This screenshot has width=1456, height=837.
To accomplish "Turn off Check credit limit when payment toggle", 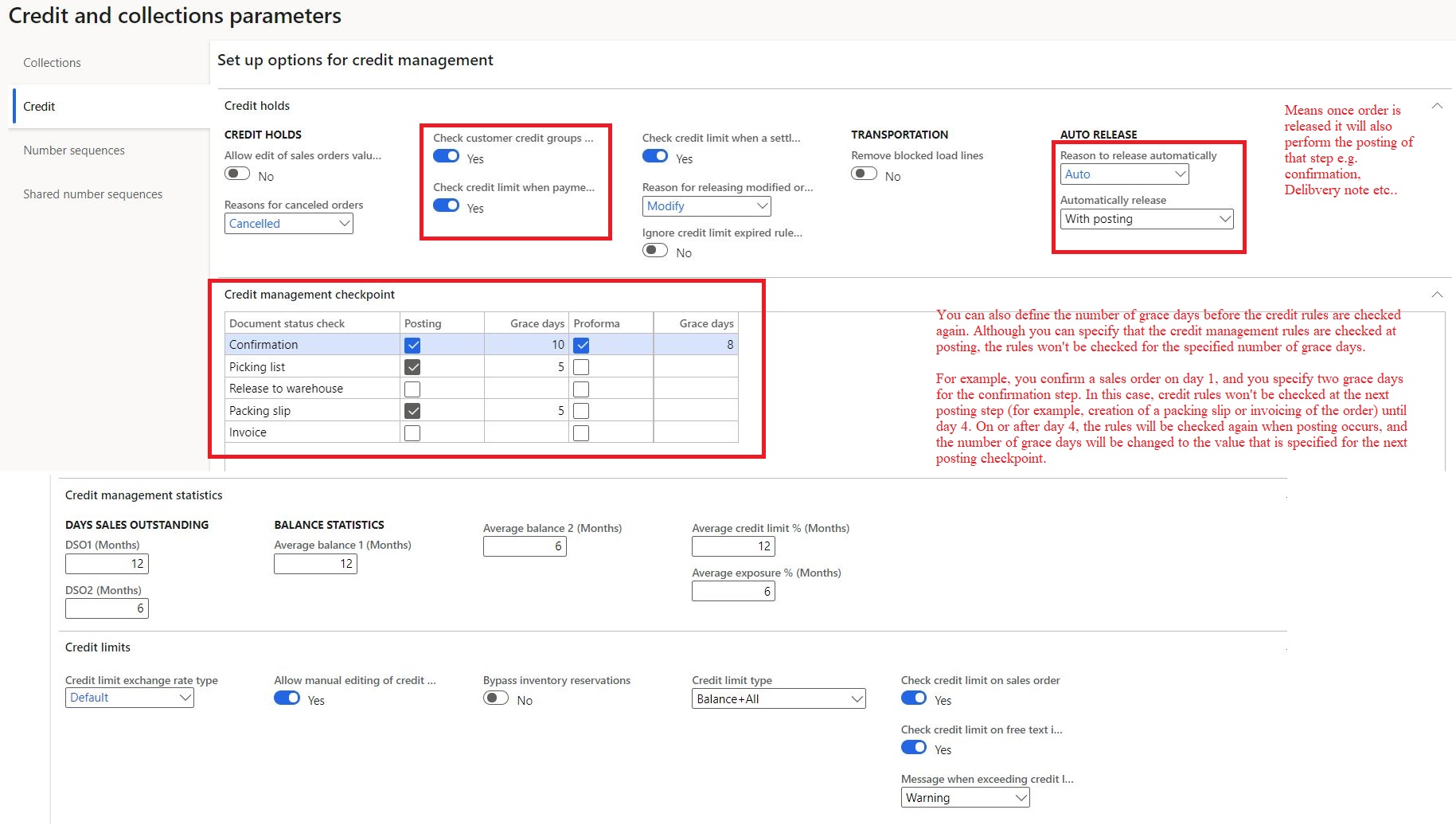I will (446, 205).
